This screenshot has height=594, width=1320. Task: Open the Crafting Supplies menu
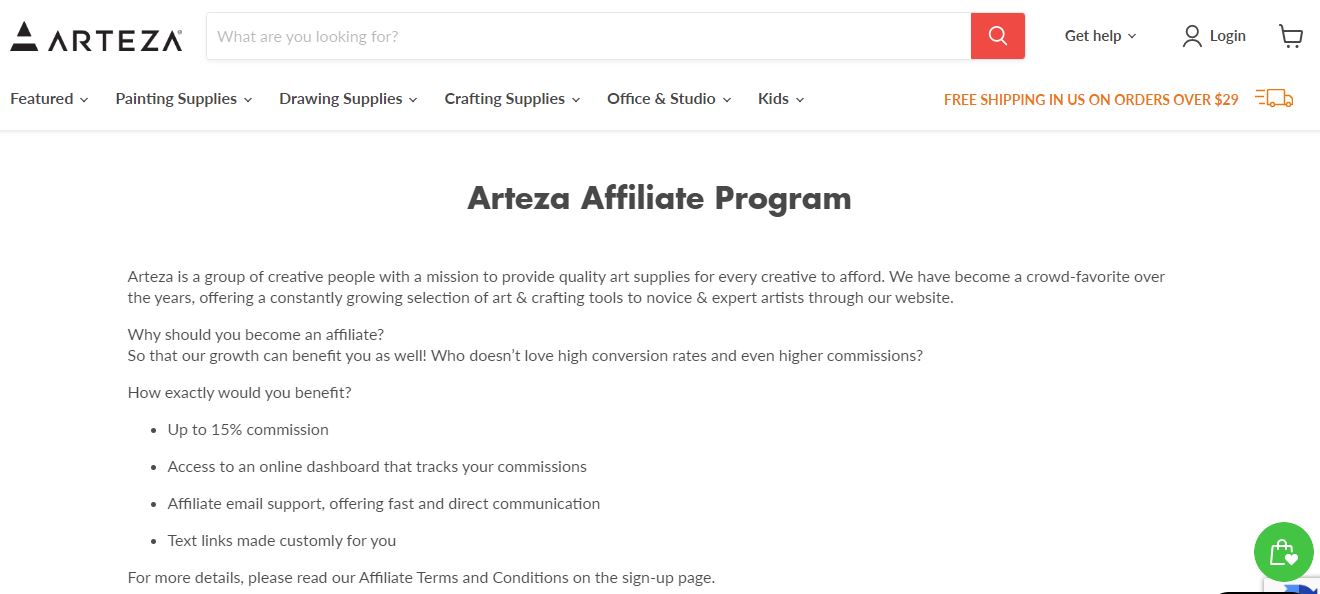tap(512, 99)
